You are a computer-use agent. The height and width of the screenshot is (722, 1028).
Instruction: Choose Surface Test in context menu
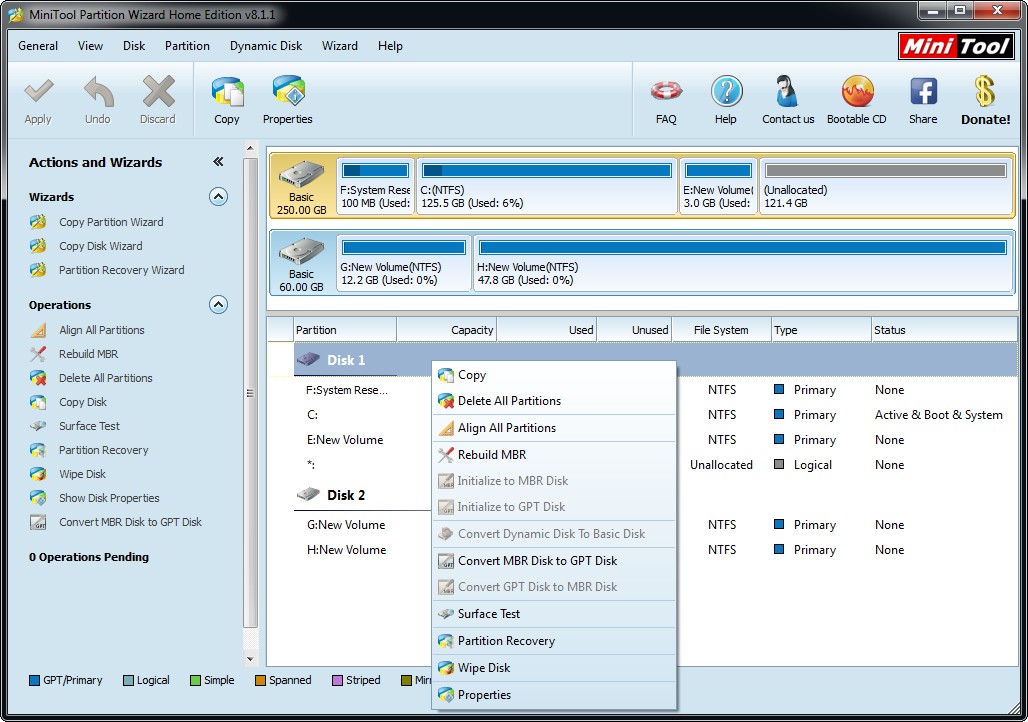coord(554,614)
